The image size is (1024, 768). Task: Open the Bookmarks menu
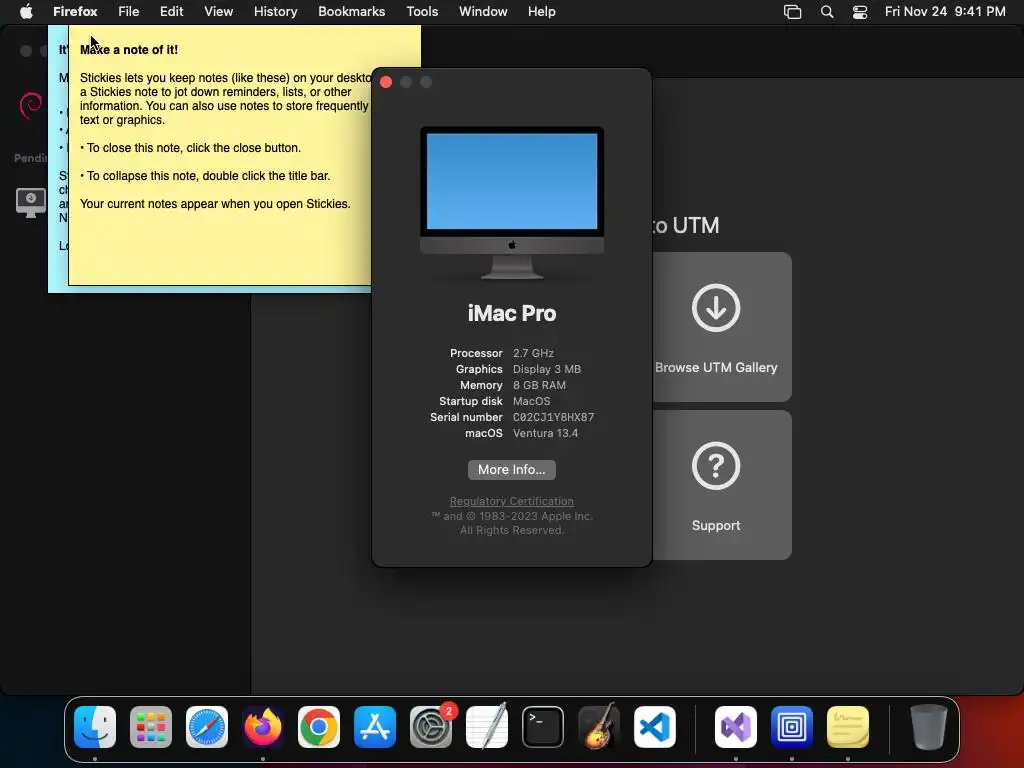tap(351, 12)
